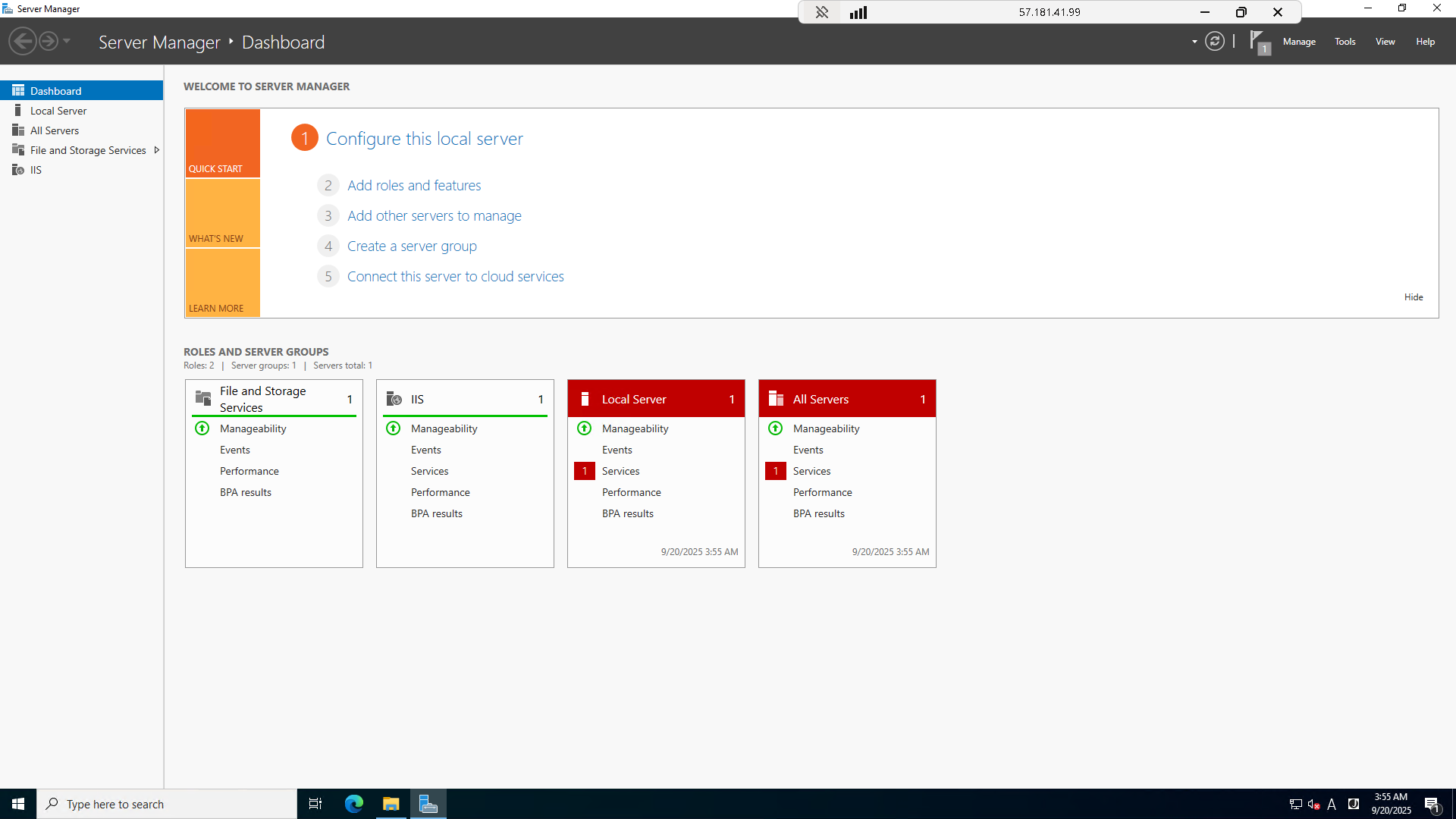This screenshot has height=819, width=1456.
Task: Click red Services alert badge in All Servers
Action: coord(775,471)
